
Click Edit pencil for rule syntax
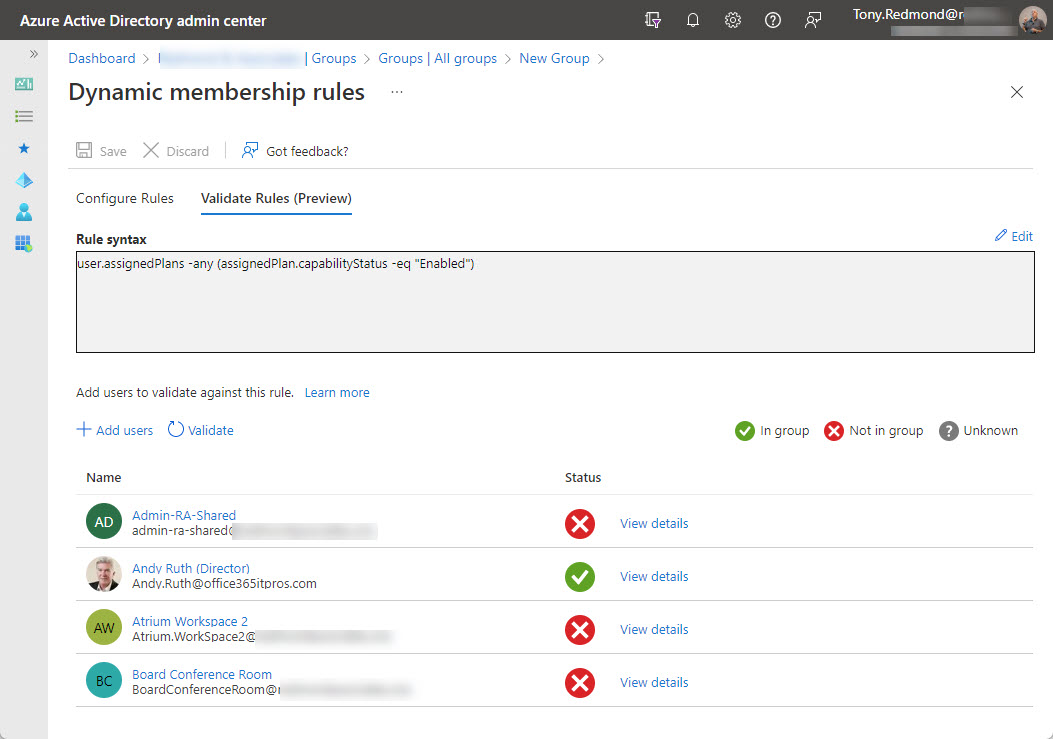[x=1013, y=236]
